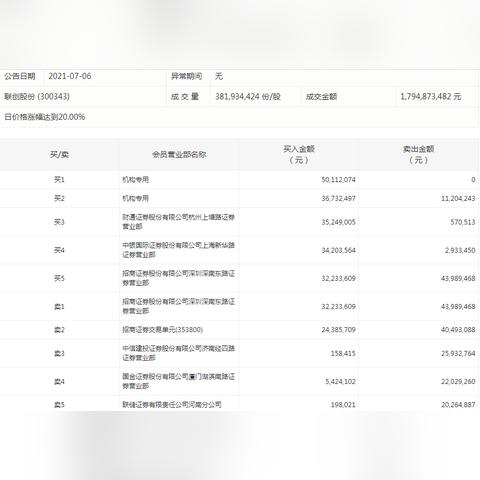Click the 成交量 label
Viewport: 480px width, 480px height.
185,97
